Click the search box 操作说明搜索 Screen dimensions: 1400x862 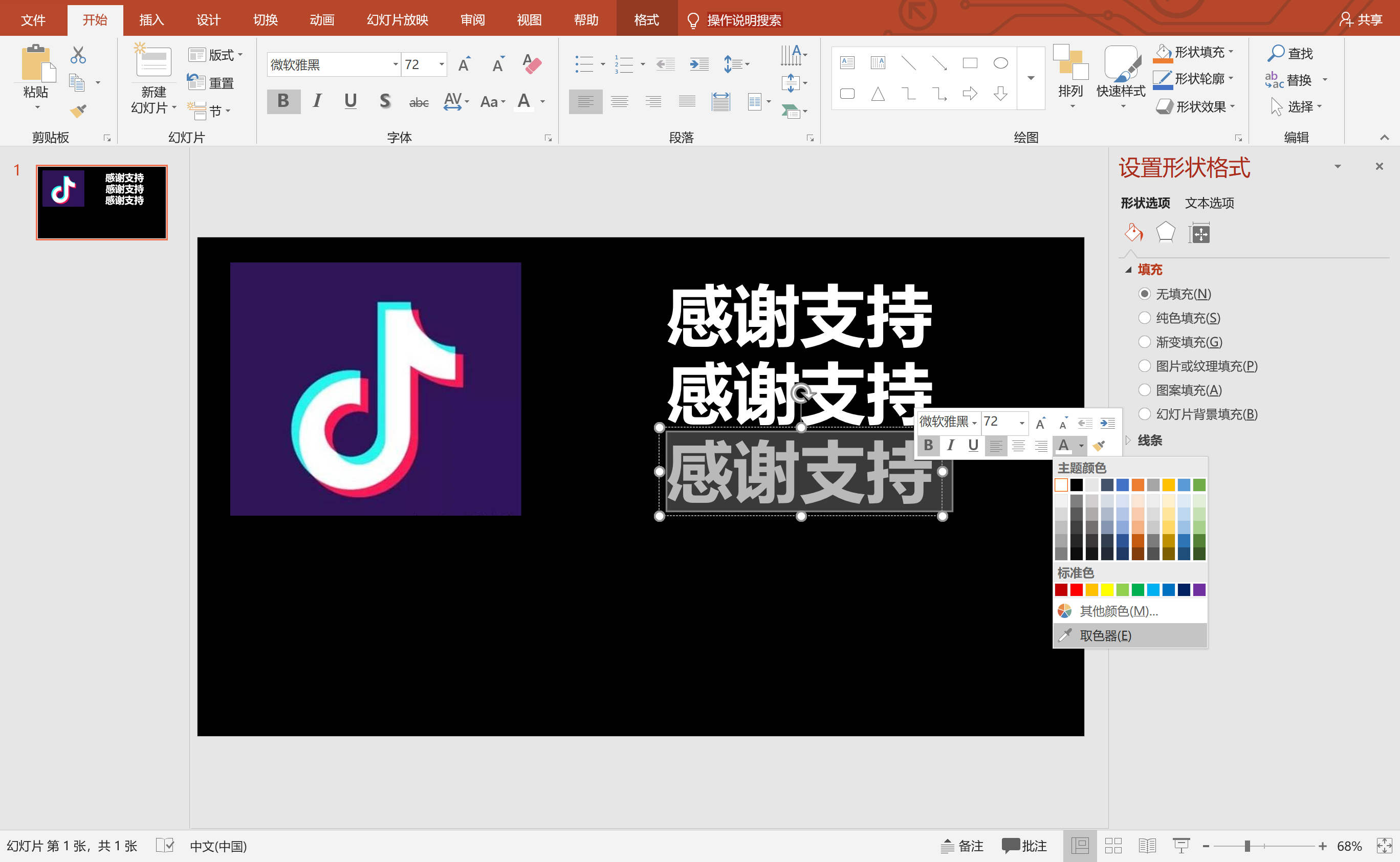[x=743, y=20]
